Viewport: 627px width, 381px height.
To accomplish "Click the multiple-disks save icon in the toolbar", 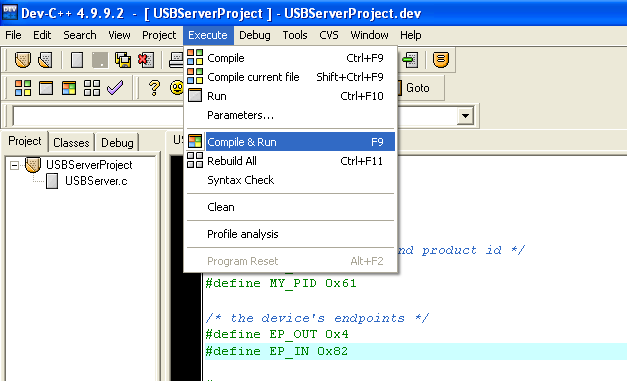I will point(123,60).
